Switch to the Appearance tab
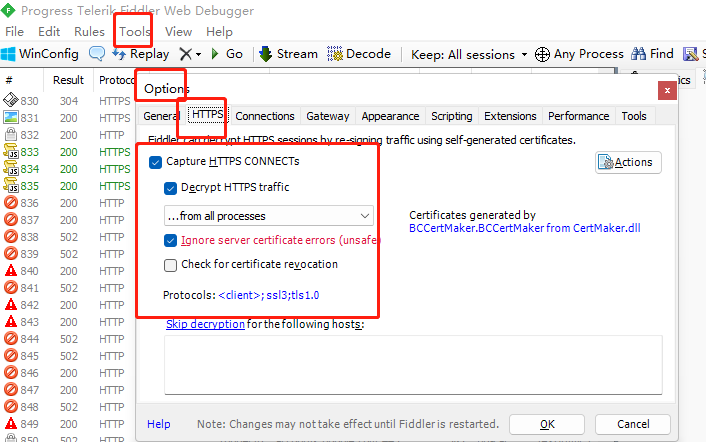 pos(390,116)
